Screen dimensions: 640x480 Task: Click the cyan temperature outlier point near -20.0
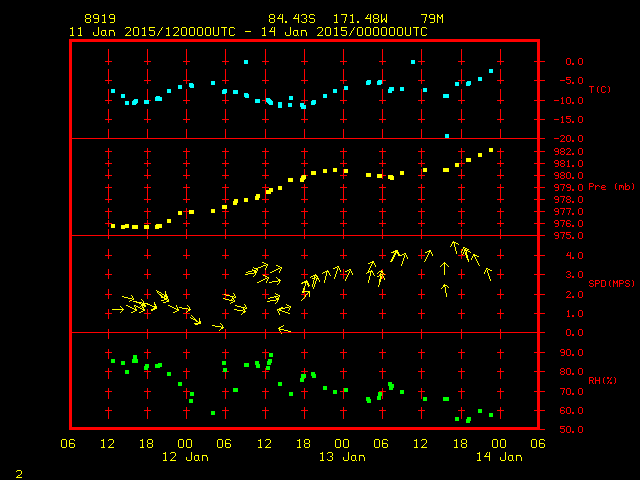tap(447, 136)
